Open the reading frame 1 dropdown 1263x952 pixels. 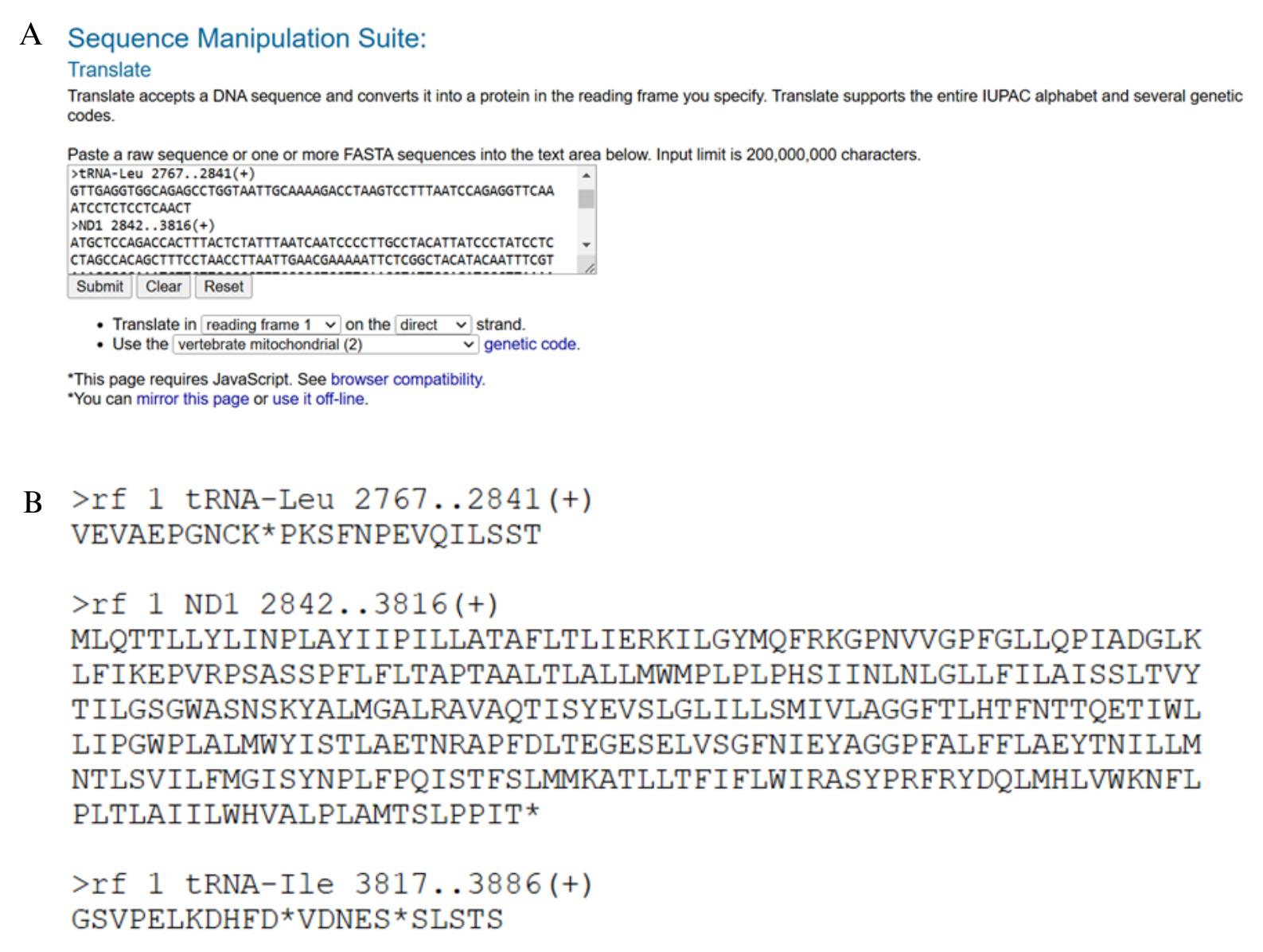tap(271, 325)
